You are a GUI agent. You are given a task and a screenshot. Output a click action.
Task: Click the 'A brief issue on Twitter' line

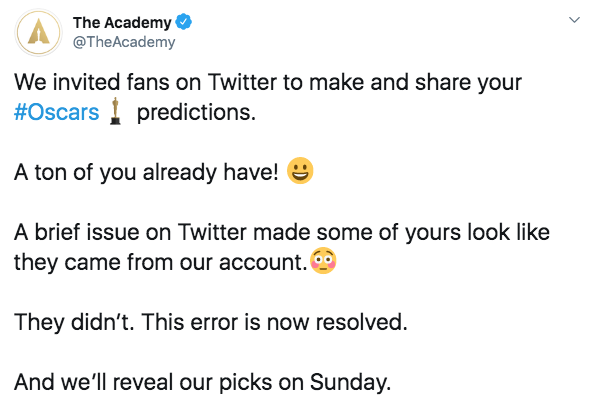pyautogui.click(x=282, y=232)
